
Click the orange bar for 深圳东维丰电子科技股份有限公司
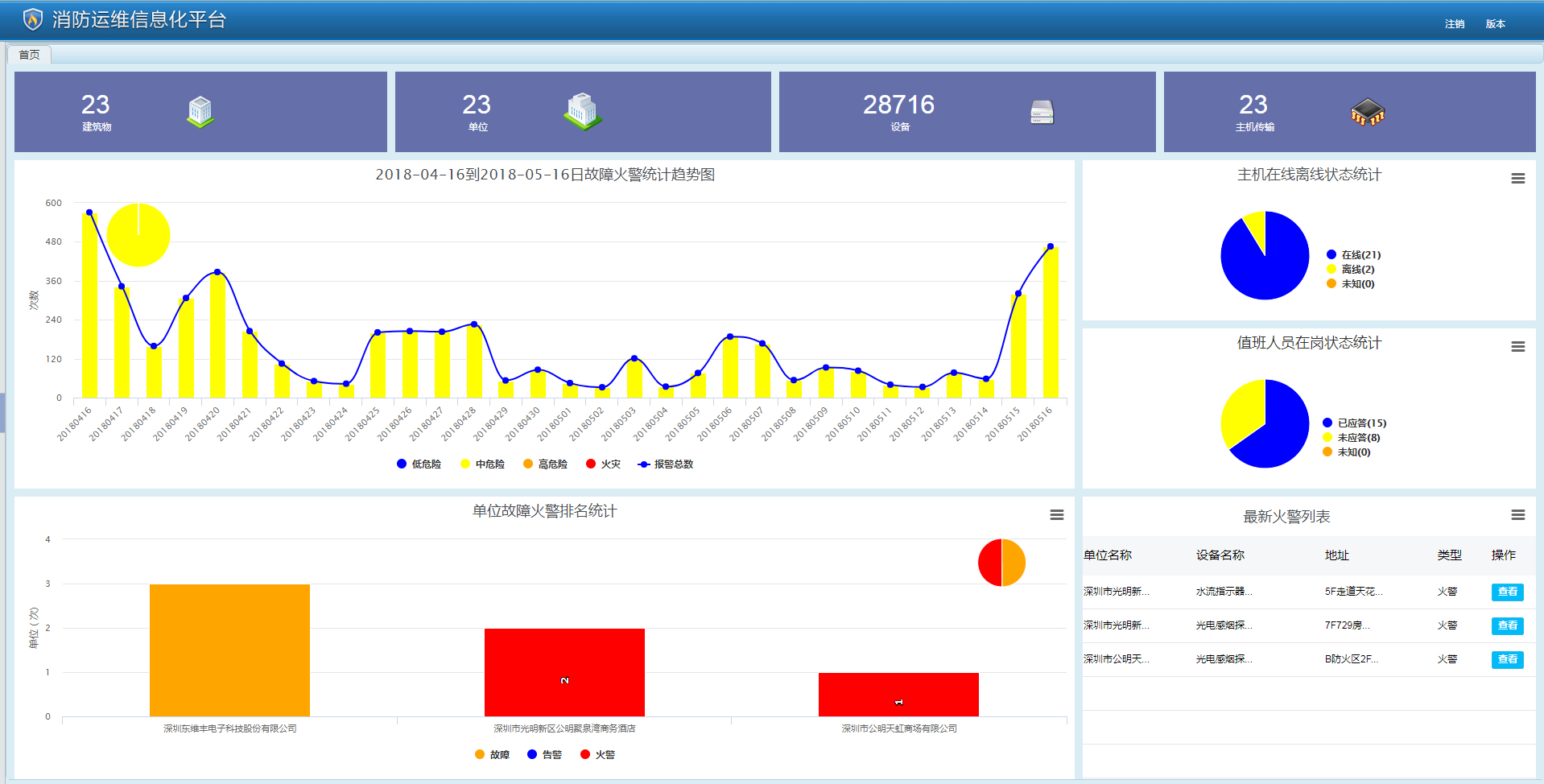pyautogui.click(x=229, y=650)
